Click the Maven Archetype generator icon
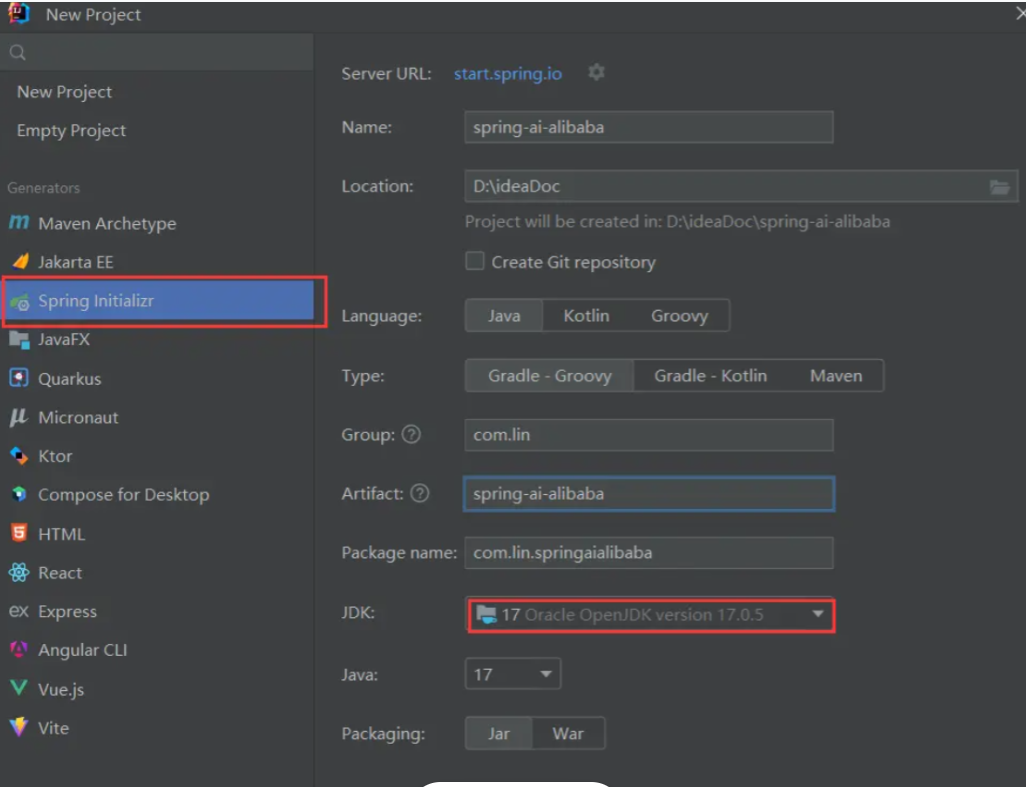 point(19,222)
